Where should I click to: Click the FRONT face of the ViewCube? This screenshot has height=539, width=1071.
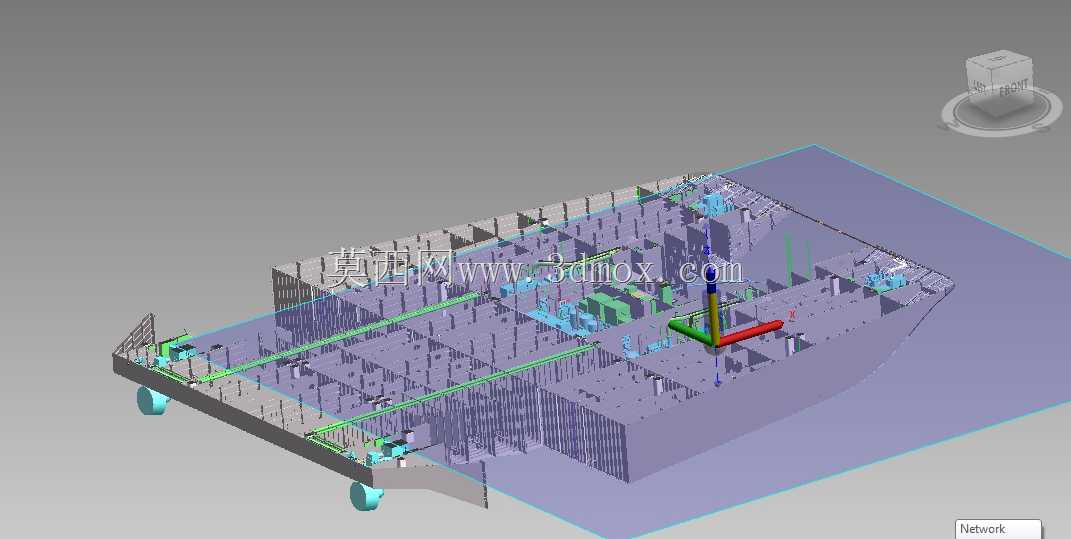[x=1014, y=89]
